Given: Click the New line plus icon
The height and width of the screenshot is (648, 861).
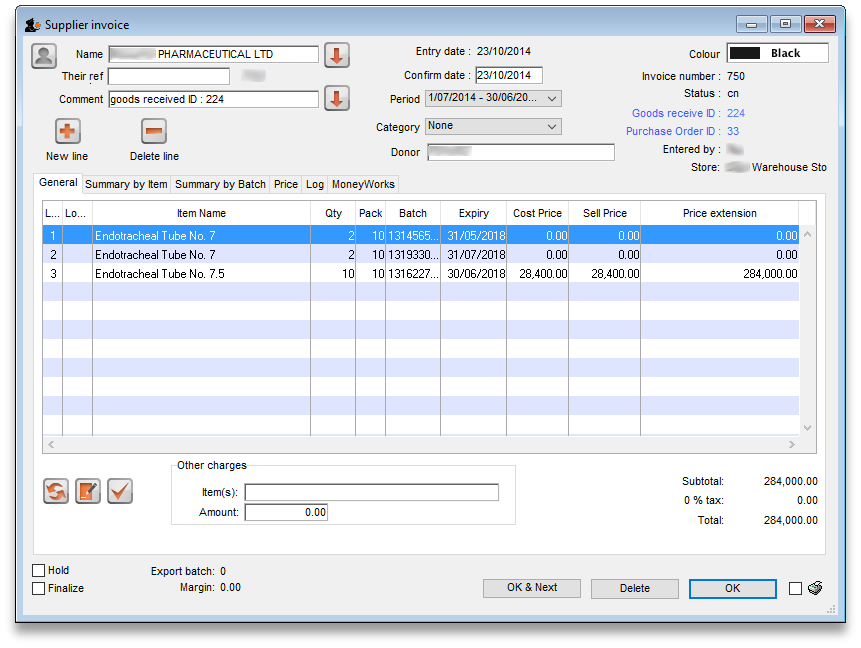Looking at the screenshot, I should pos(67,131).
